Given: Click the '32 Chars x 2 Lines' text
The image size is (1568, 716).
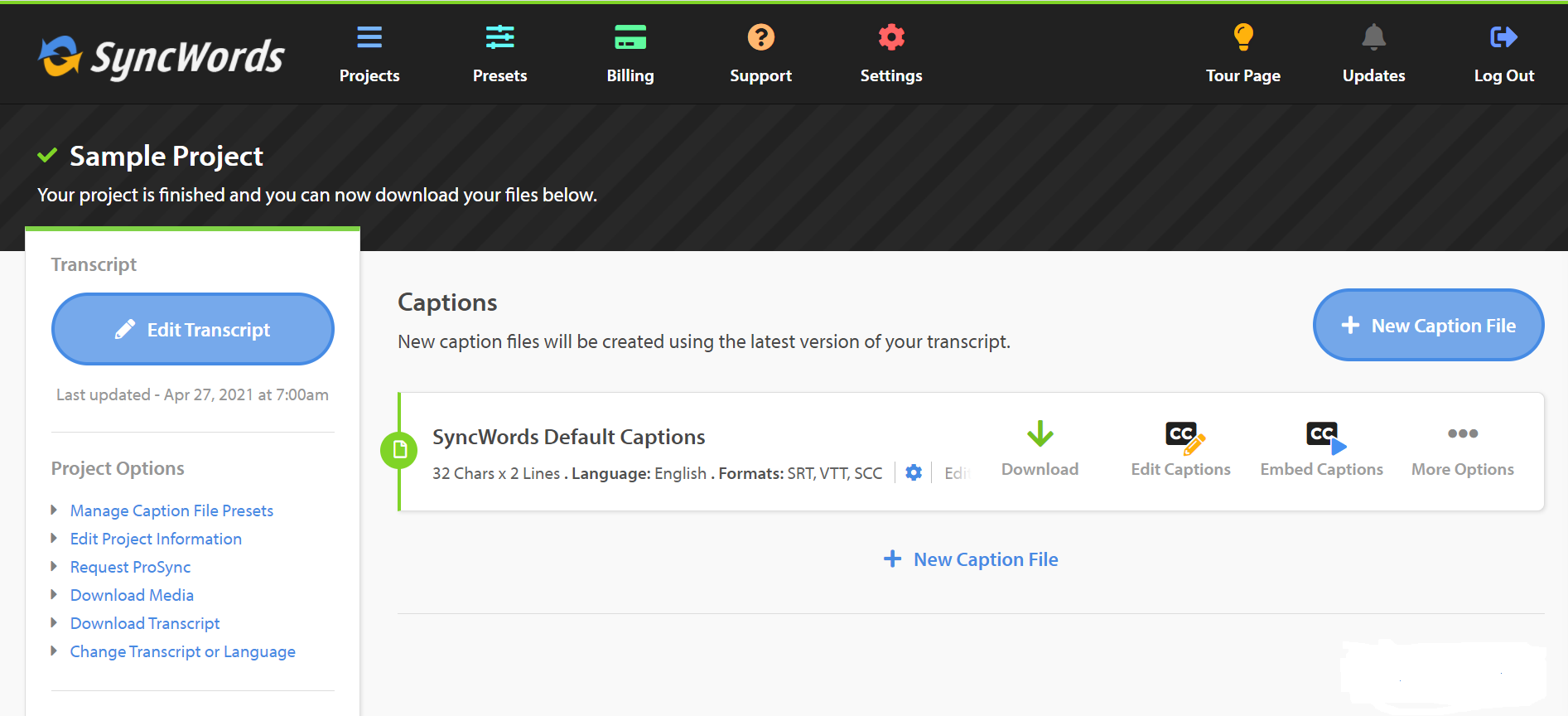Looking at the screenshot, I should point(496,473).
